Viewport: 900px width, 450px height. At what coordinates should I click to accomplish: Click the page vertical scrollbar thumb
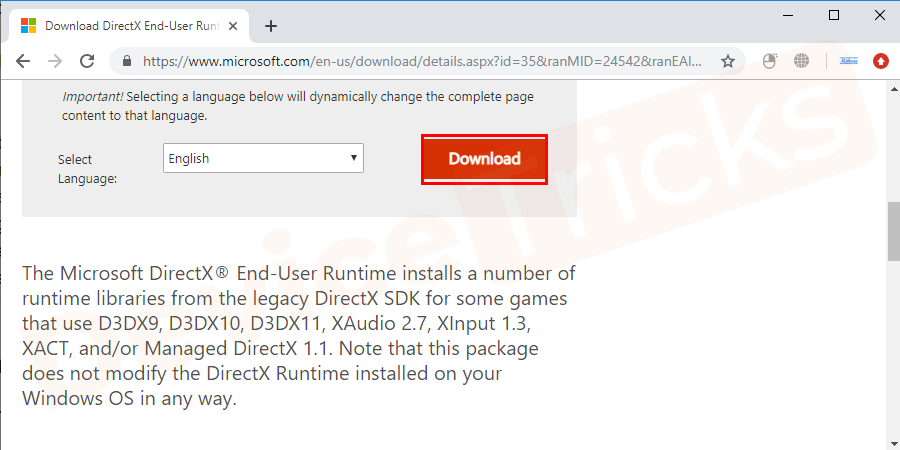tap(894, 231)
